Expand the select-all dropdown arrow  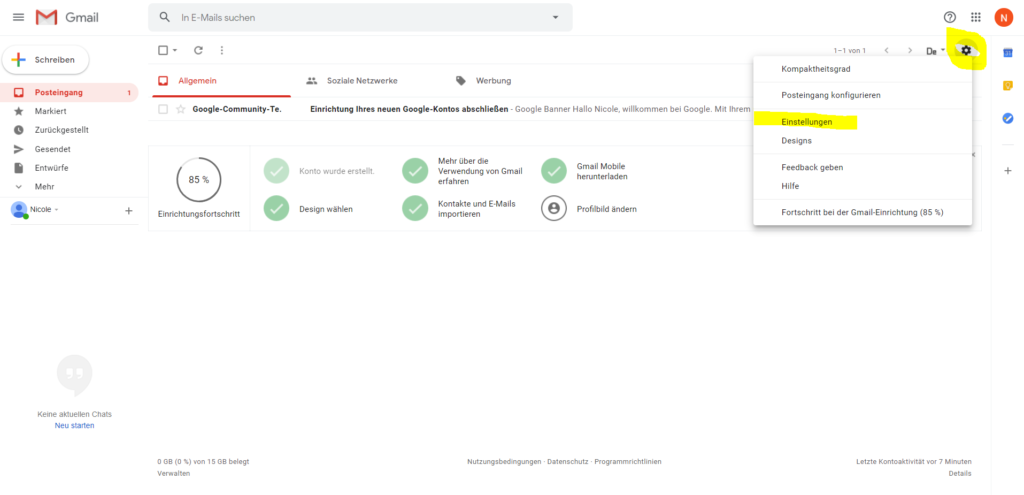click(175, 50)
